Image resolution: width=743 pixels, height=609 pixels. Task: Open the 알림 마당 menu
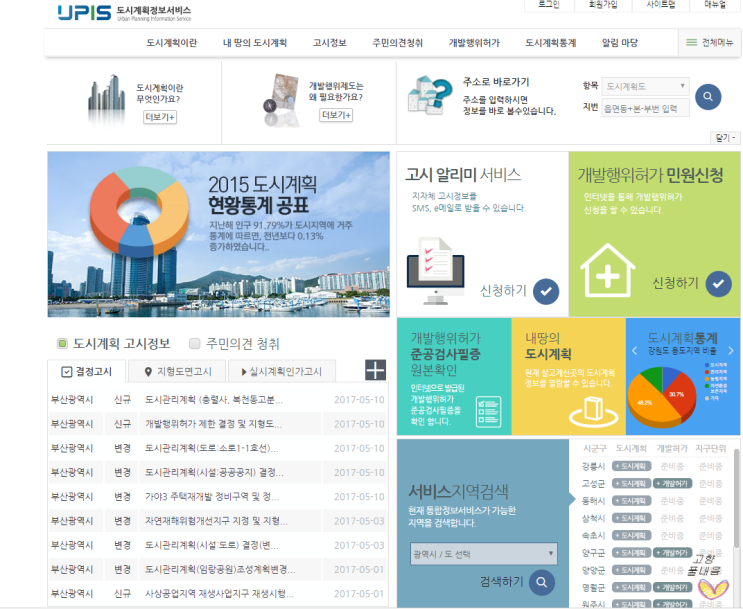coord(620,43)
